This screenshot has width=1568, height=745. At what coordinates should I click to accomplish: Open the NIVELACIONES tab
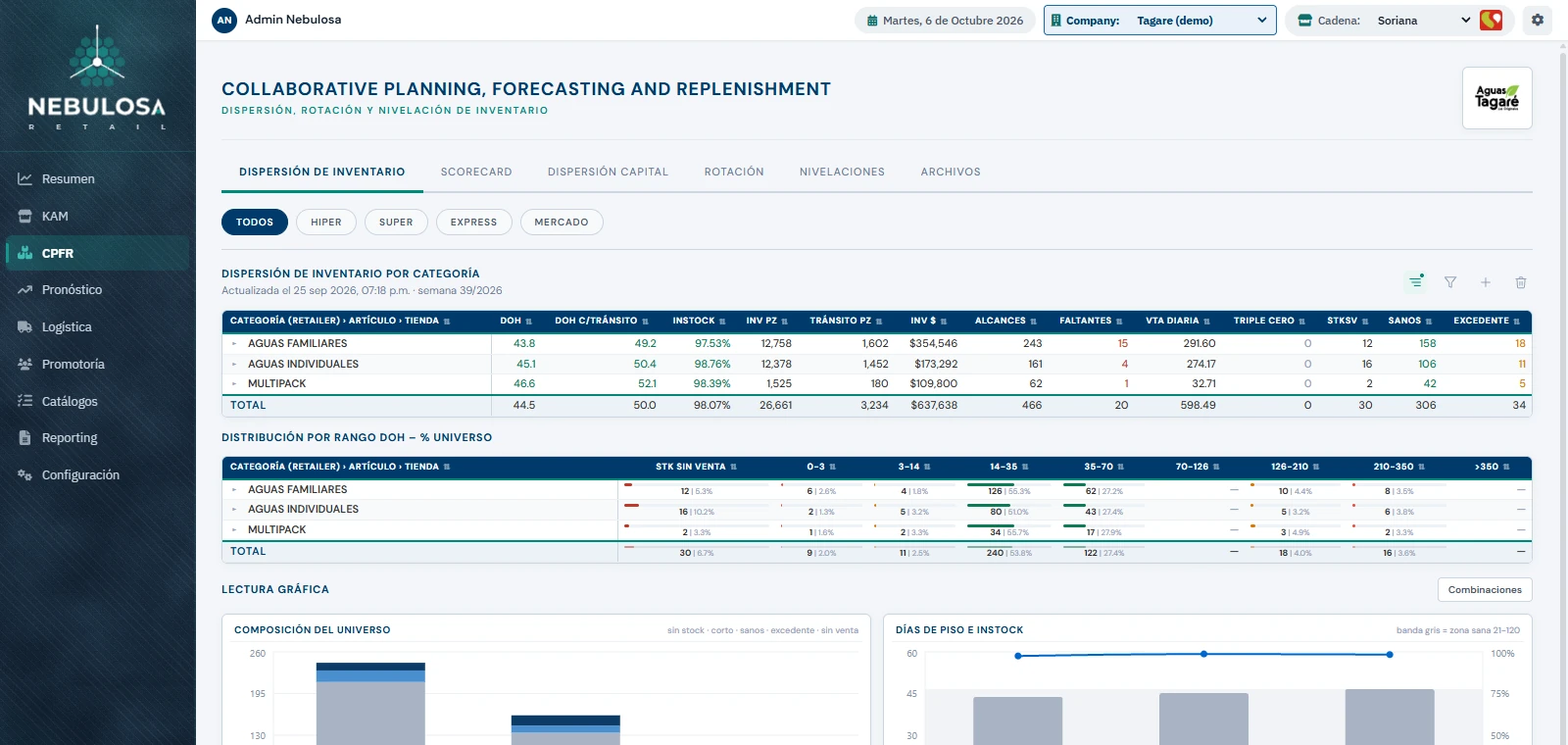842,173
